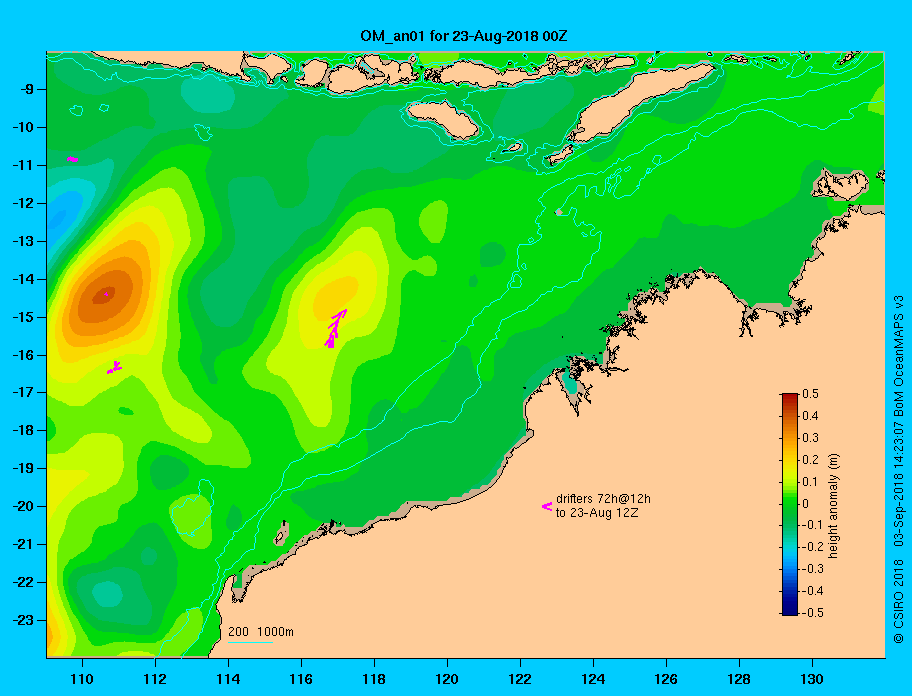The image size is (912, 696).
Task: Click the latitude axis label '-9'
Action: point(26,90)
